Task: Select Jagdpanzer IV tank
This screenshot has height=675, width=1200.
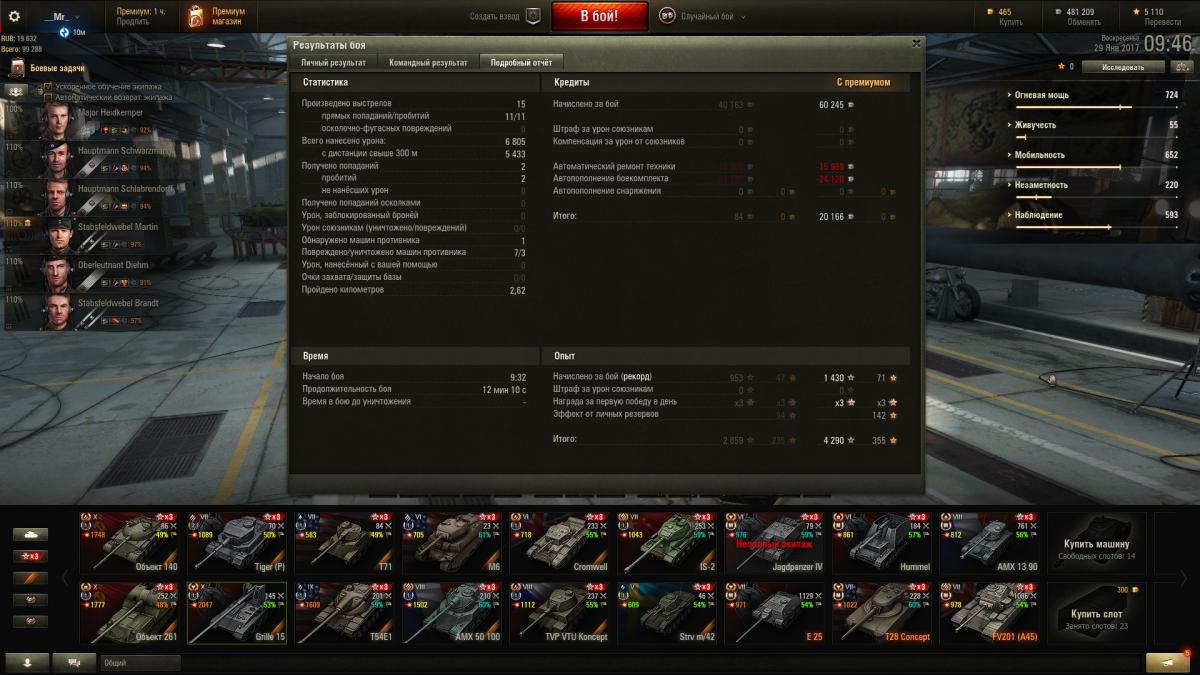Action: tap(774, 542)
